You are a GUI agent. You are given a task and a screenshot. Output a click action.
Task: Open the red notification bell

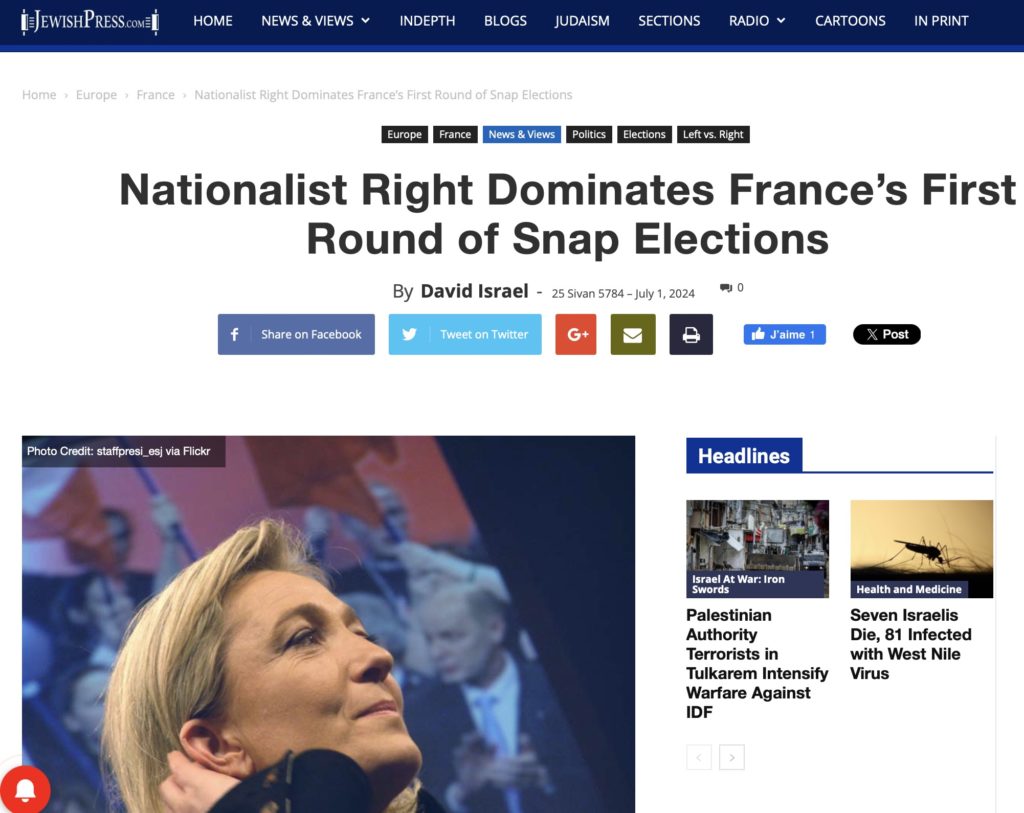pyautogui.click(x=26, y=790)
